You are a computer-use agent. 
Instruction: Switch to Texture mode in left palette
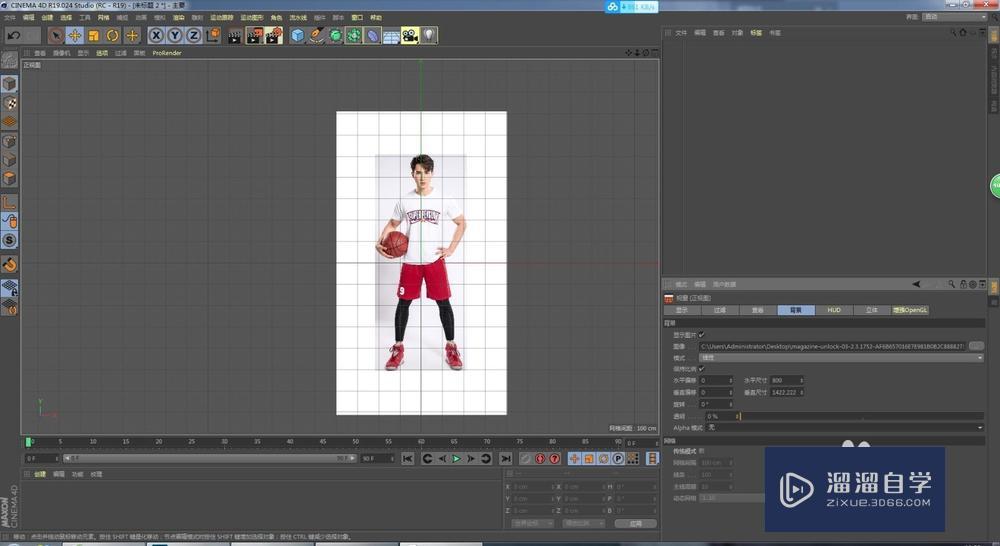pyautogui.click(x=10, y=103)
